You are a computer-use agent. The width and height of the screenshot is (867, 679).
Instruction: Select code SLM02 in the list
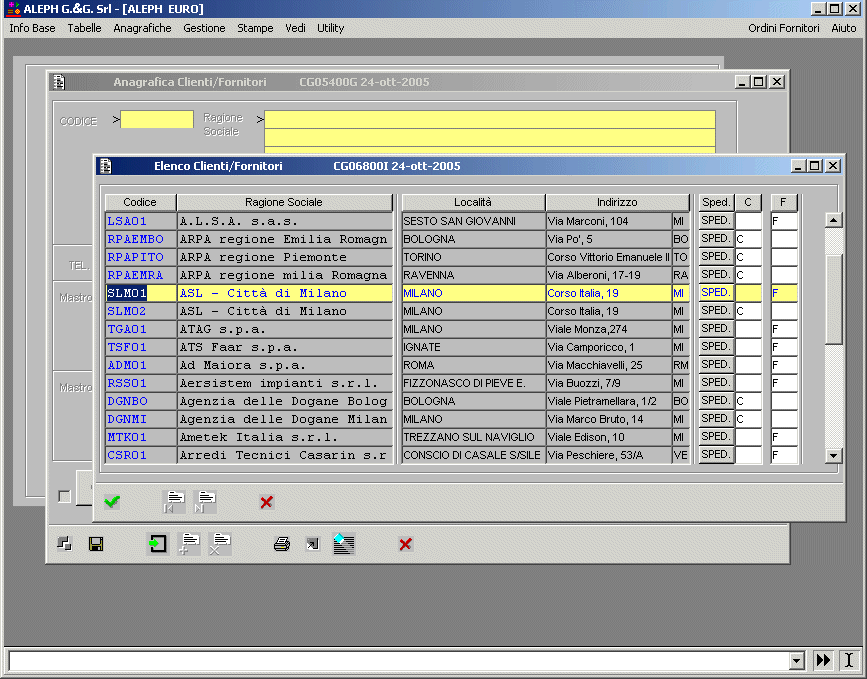tap(140, 311)
